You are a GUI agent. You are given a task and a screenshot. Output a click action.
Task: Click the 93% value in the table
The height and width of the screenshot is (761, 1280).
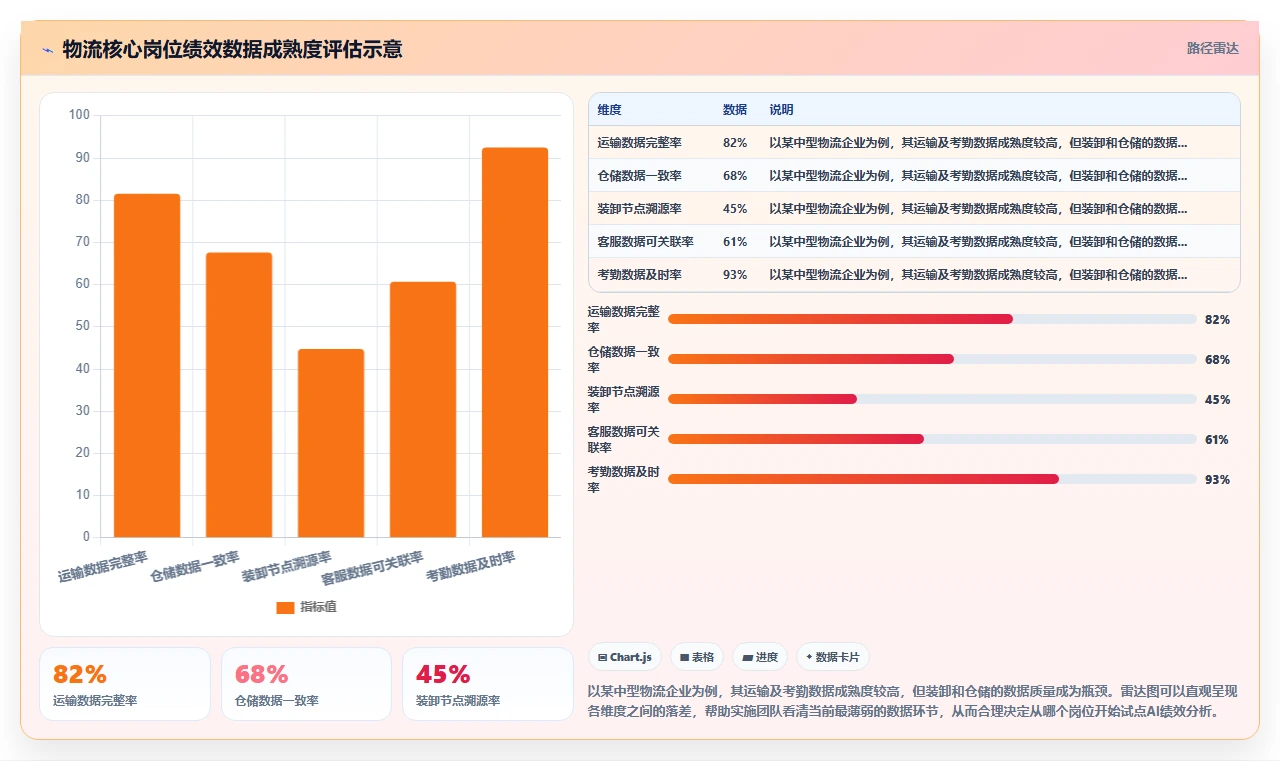click(735, 275)
